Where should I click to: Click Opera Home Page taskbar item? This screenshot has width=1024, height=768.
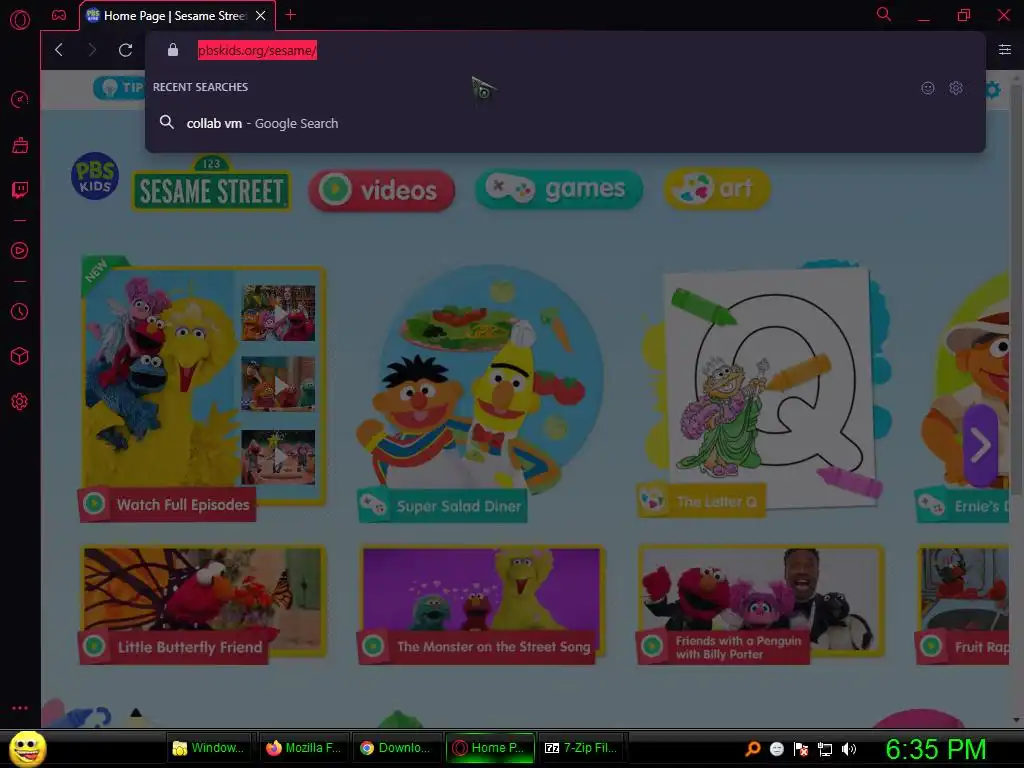[x=490, y=748]
